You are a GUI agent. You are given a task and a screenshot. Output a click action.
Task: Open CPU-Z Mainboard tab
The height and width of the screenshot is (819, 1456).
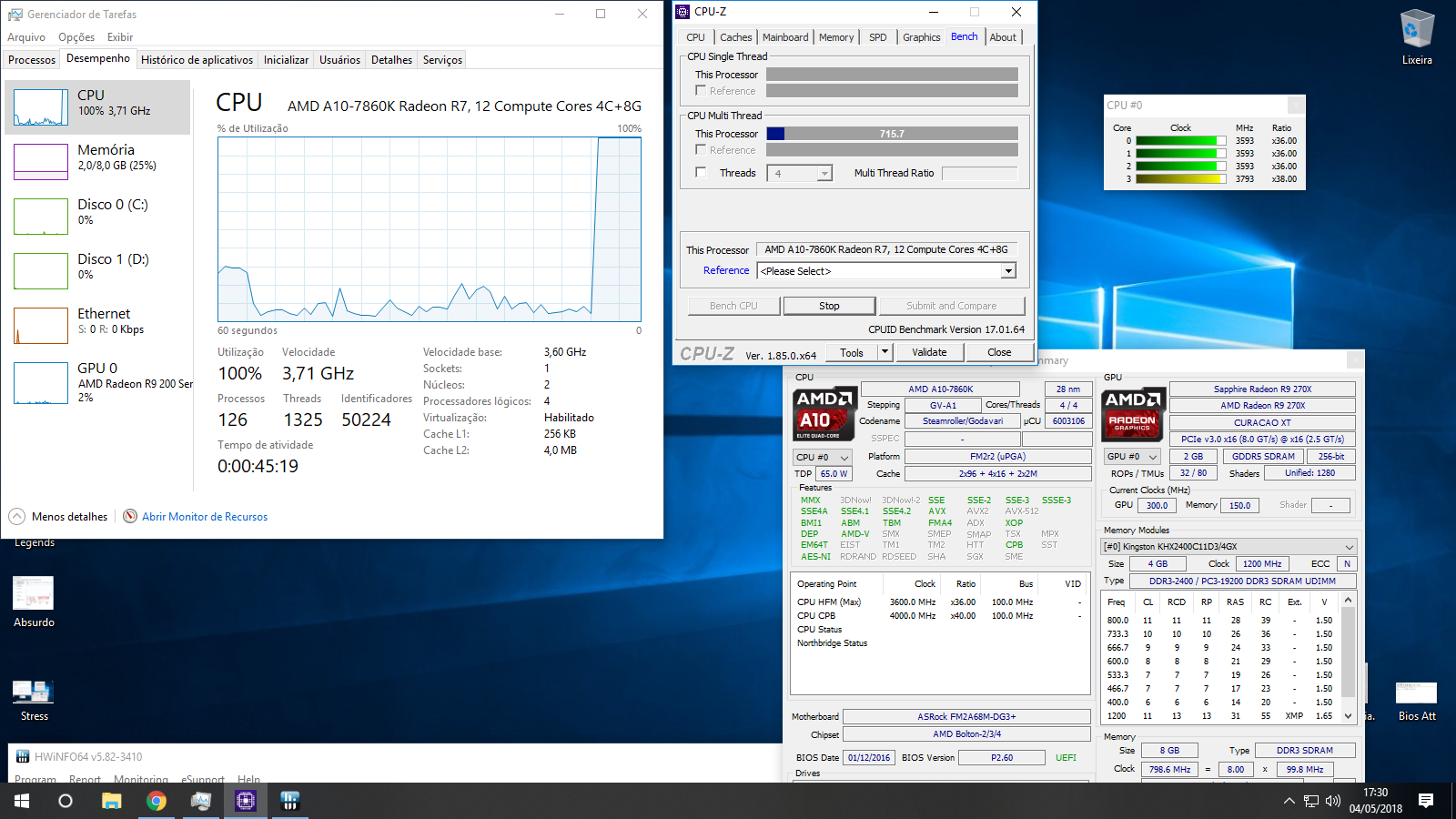coord(785,37)
